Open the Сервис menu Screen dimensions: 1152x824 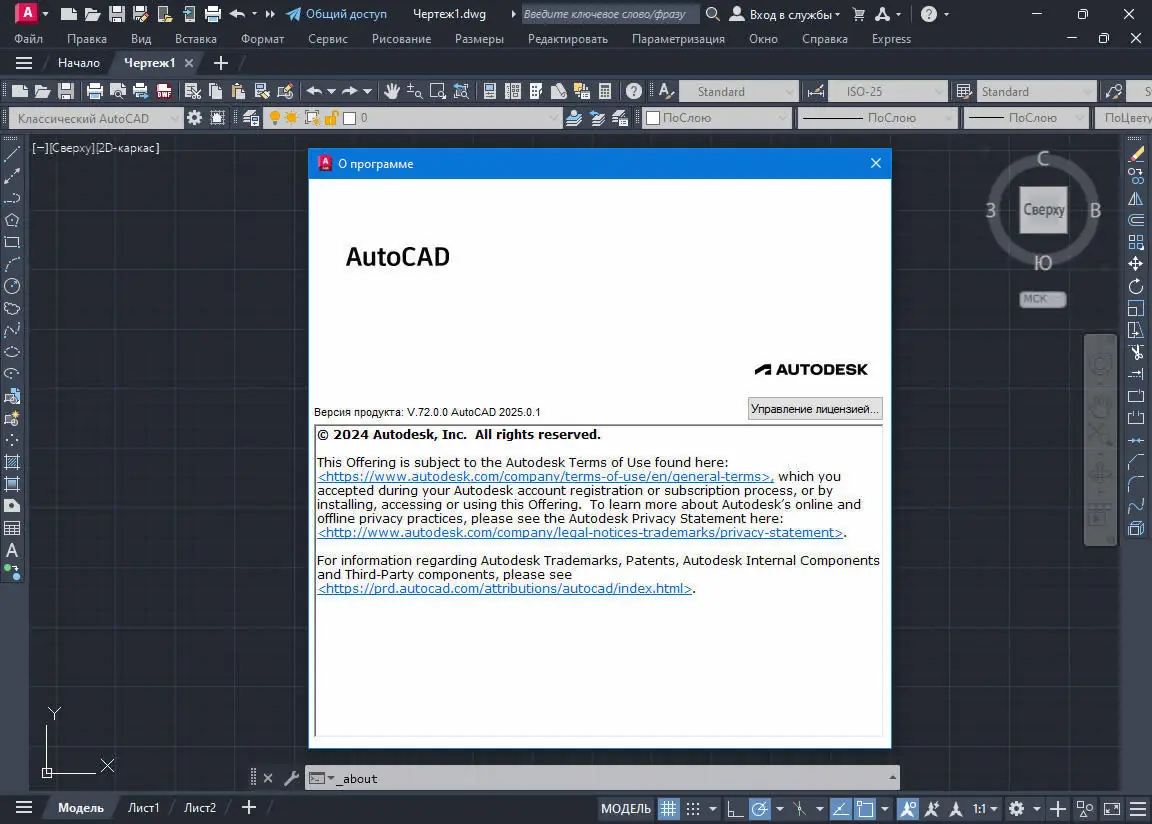click(x=327, y=38)
